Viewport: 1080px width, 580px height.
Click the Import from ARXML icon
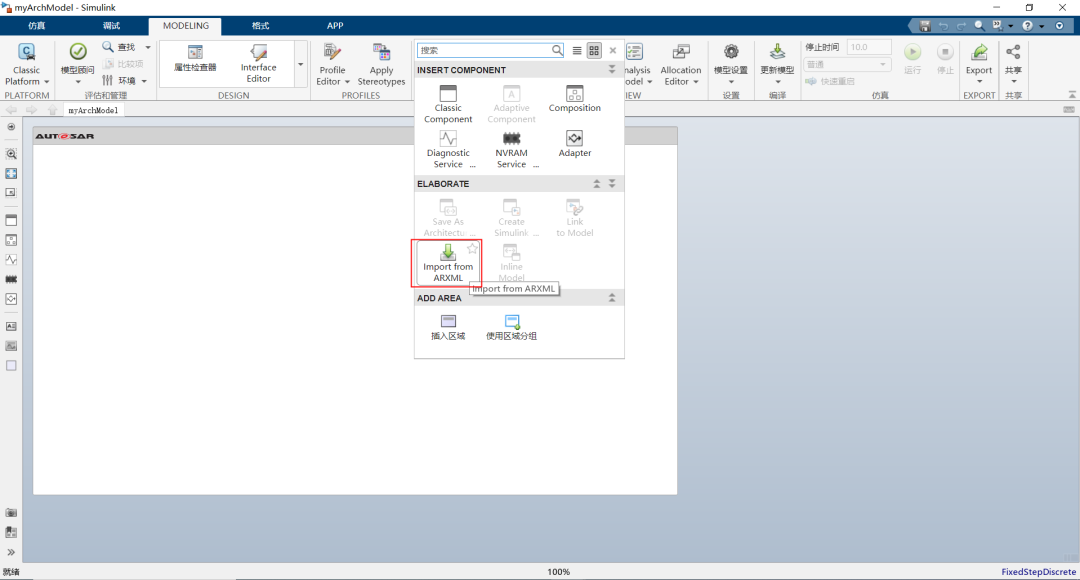tap(448, 253)
